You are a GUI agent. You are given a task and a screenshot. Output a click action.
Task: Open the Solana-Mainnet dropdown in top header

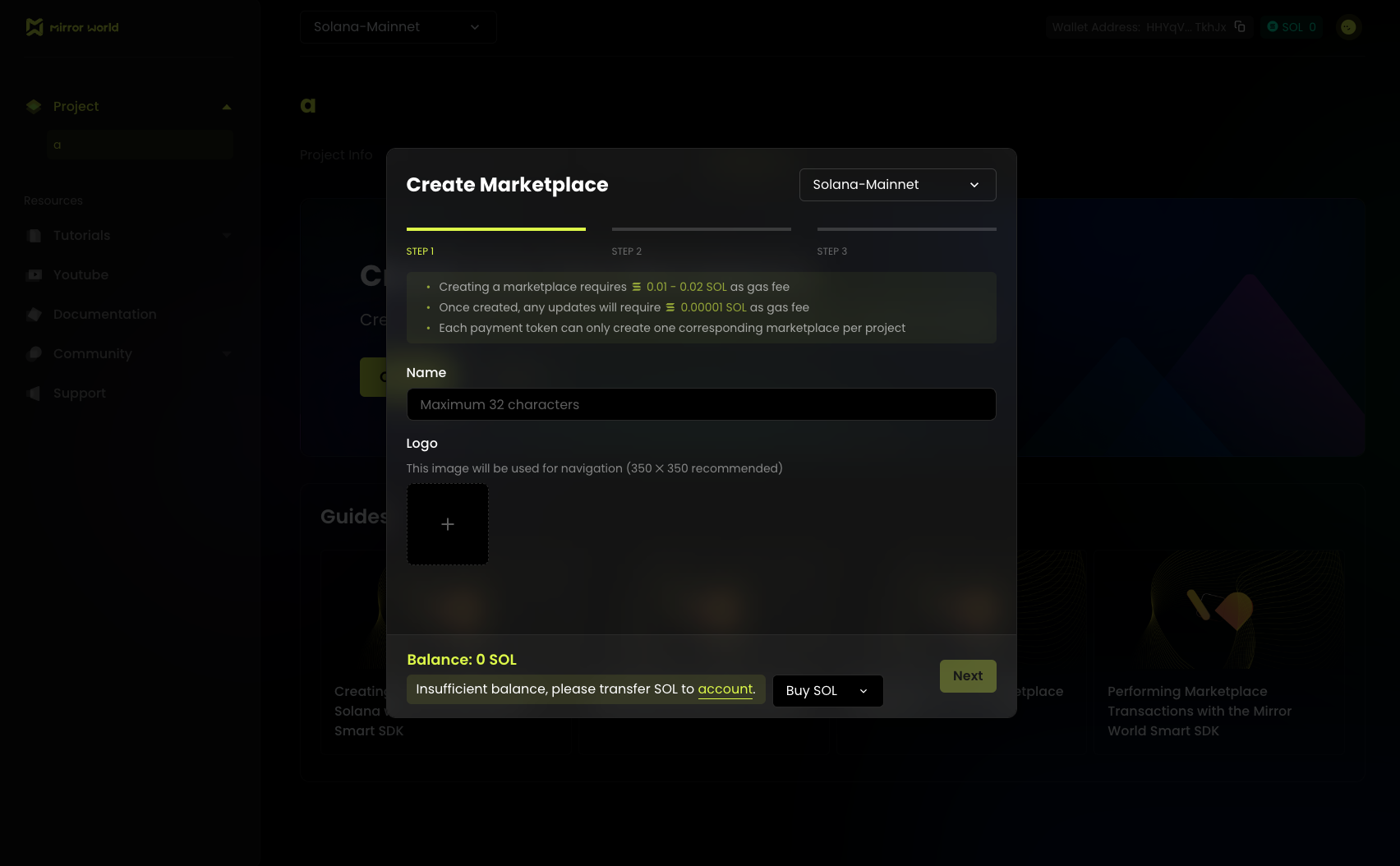point(398,27)
